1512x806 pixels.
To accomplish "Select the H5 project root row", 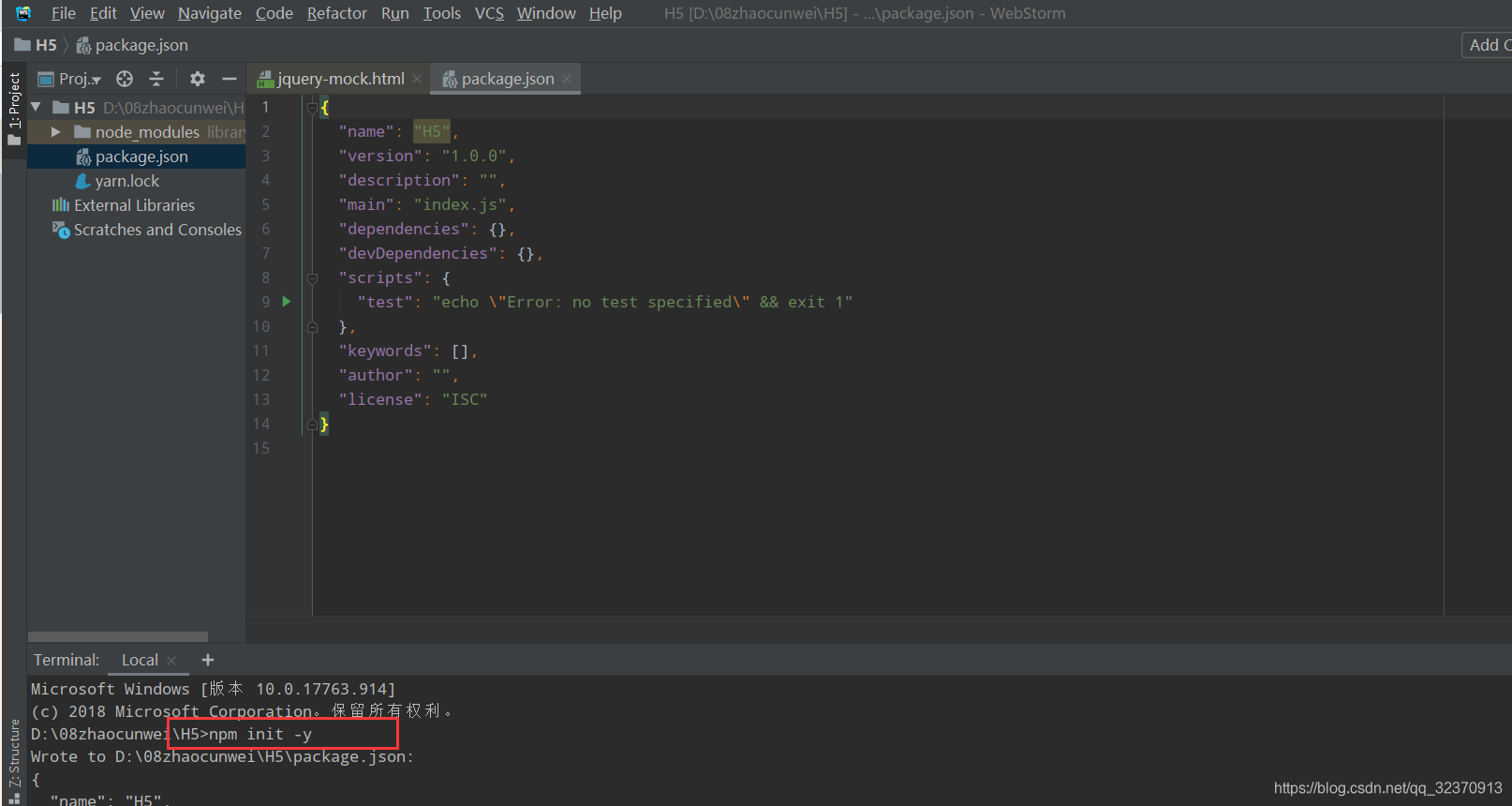I will coord(137,107).
